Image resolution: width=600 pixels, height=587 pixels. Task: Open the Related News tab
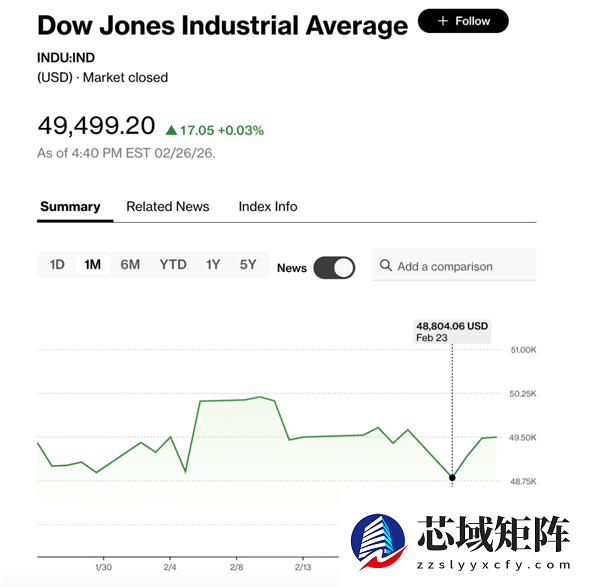tap(168, 207)
